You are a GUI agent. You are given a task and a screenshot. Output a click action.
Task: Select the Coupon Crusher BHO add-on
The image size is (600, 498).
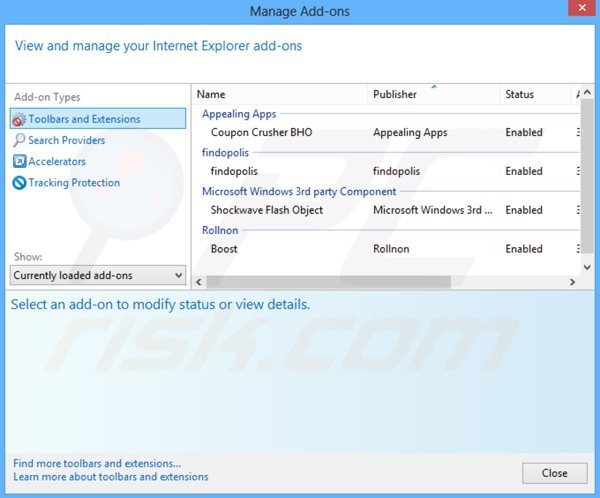[261, 132]
